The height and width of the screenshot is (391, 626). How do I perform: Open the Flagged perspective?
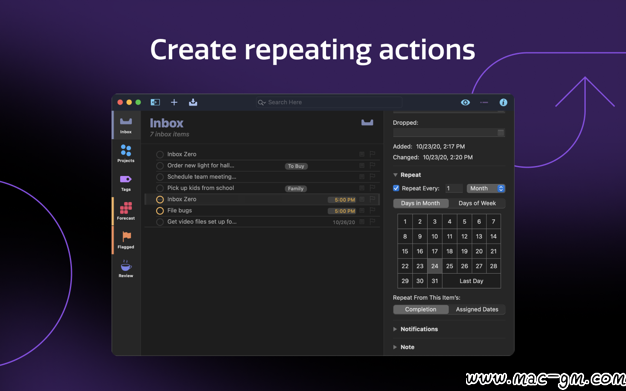(126, 240)
